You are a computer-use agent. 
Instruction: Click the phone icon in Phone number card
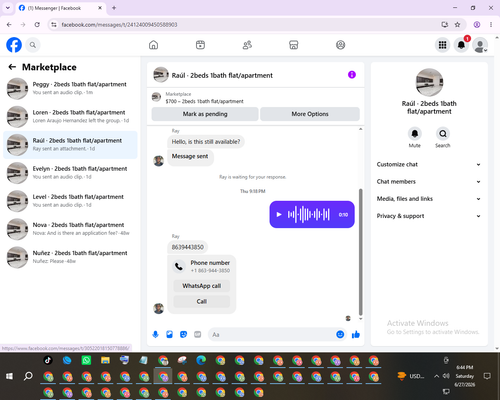pos(179,266)
